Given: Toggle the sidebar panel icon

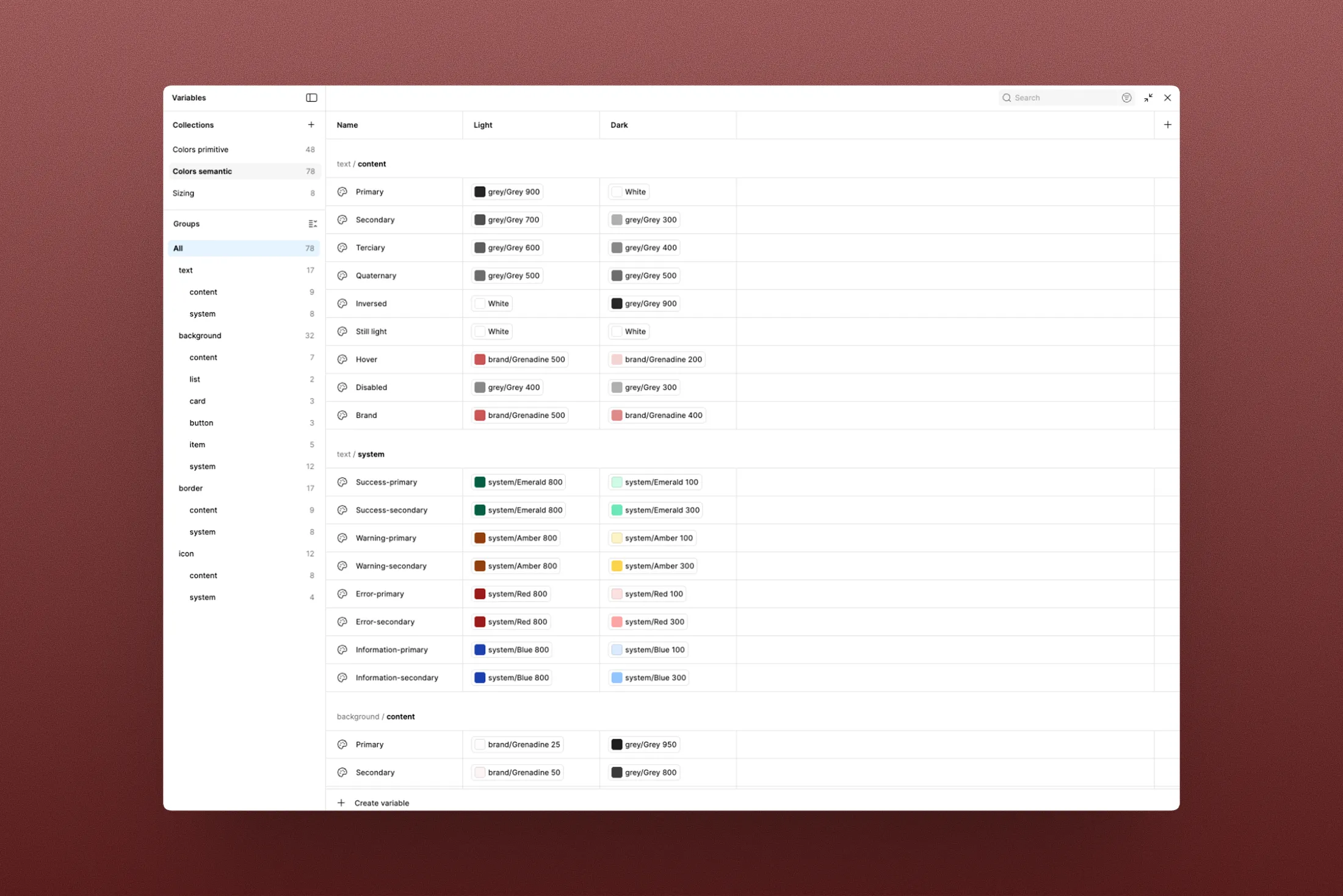Looking at the screenshot, I should coord(311,98).
